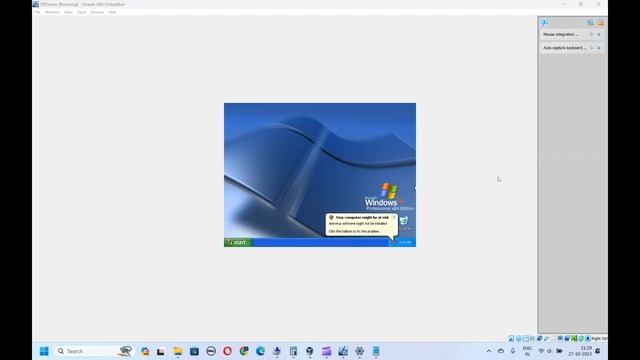Click the XP tray security shield icon
This screenshot has width=640, height=360.
[x=393, y=242]
